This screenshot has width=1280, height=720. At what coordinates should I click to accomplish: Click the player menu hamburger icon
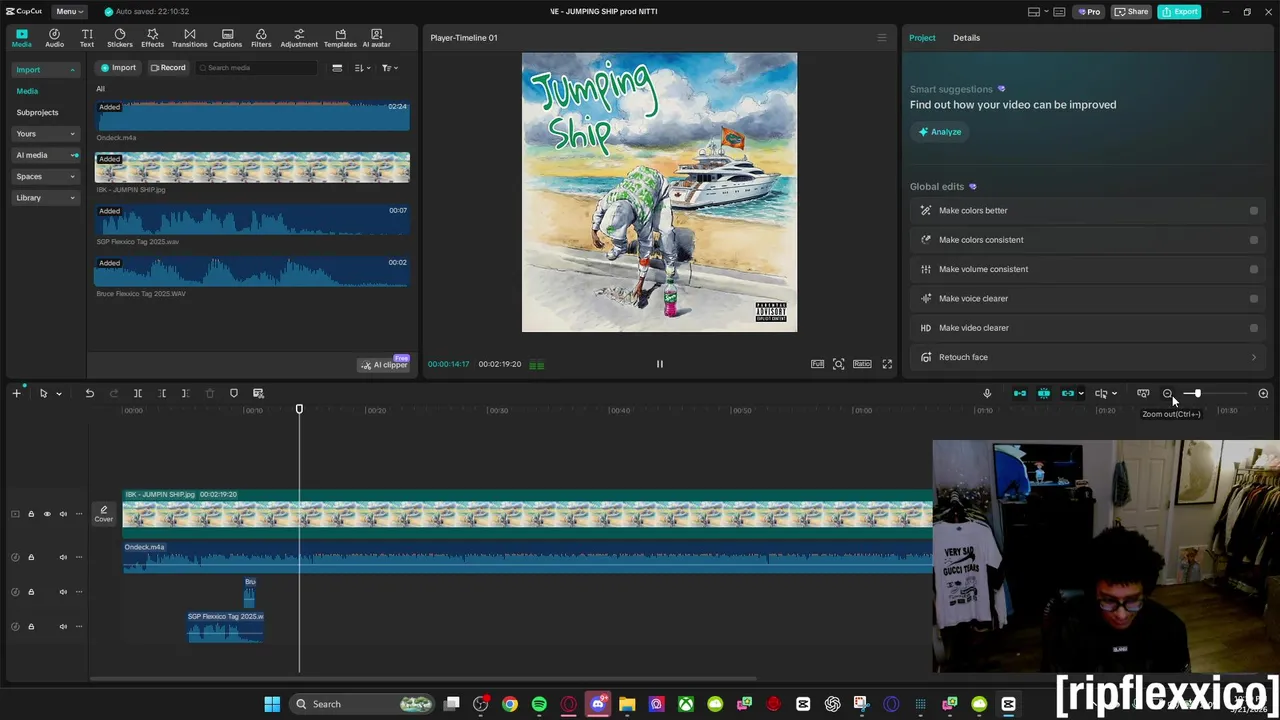881,38
